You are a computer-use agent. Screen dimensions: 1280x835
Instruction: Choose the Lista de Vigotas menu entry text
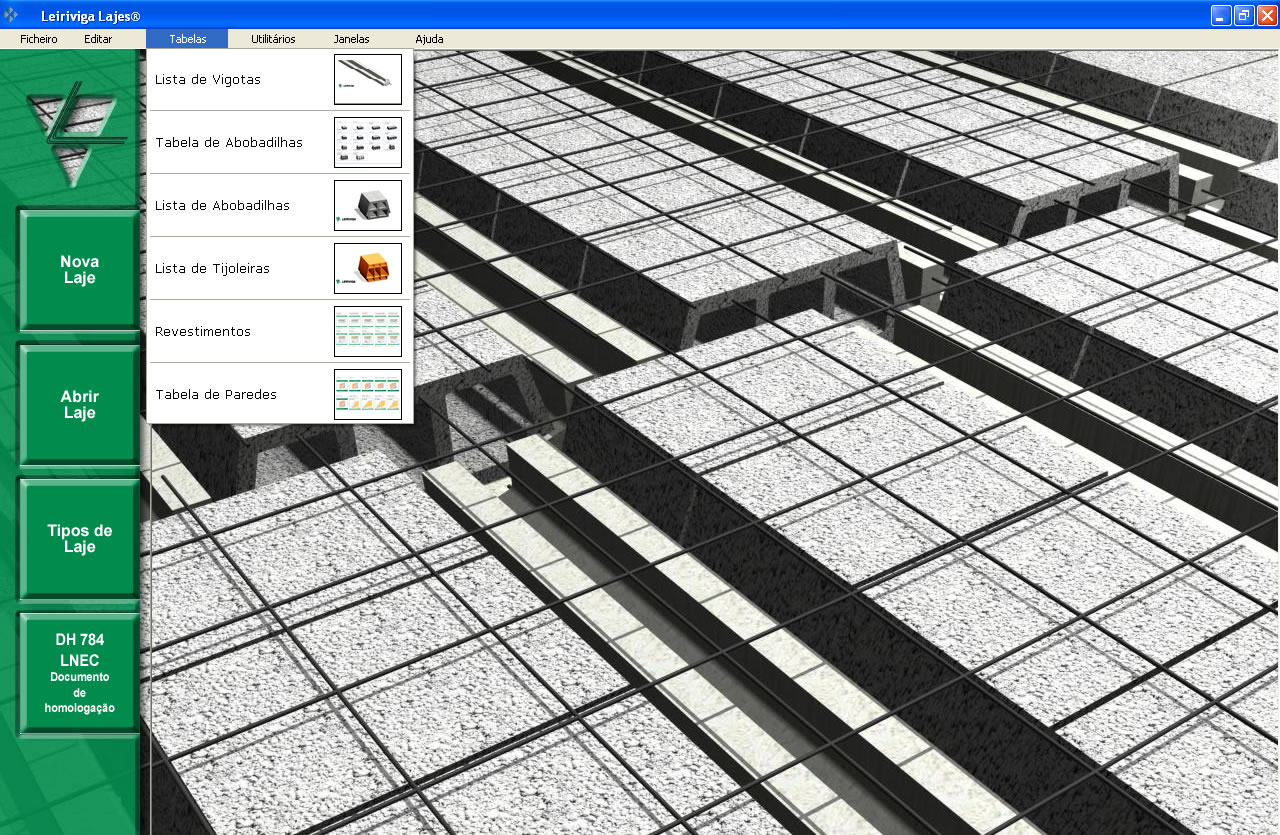pyautogui.click(x=208, y=80)
